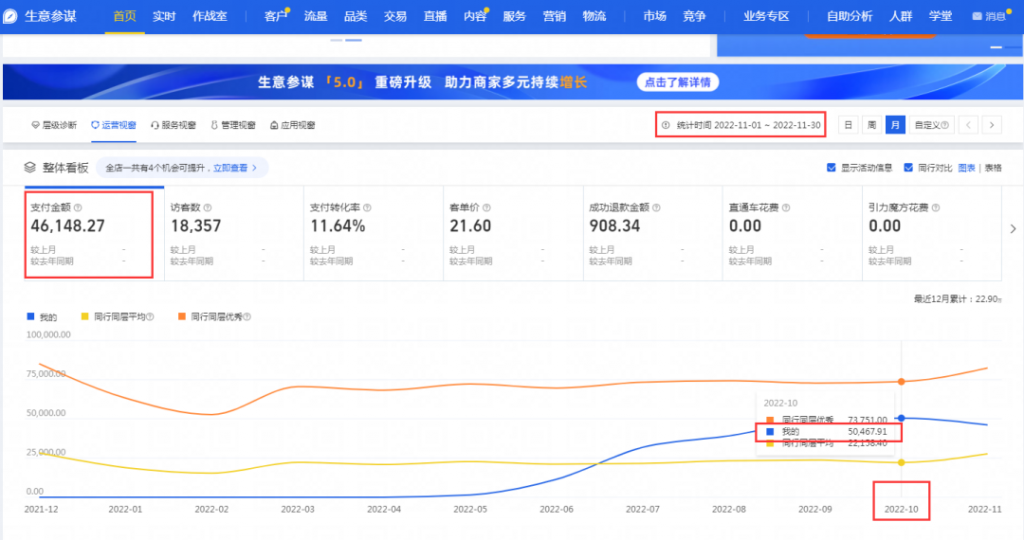Open the 业务专区 nav item

pos(766,16)
